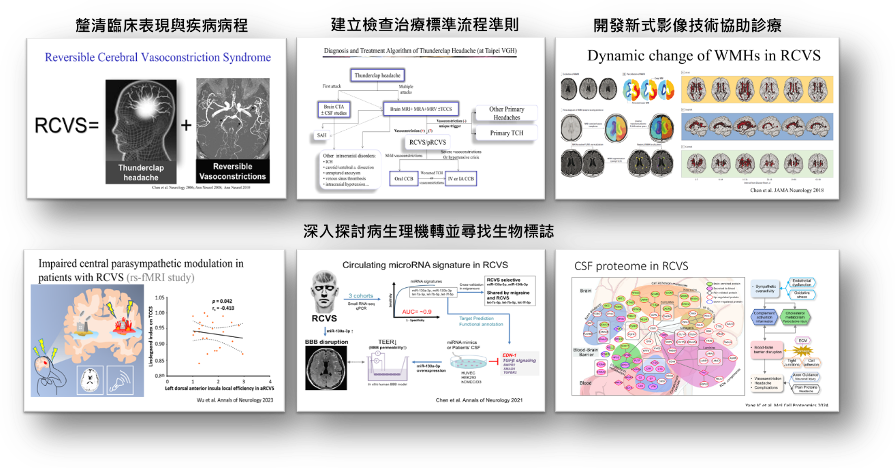The width and height of the screenshot is (895, 468).
Task: Click the "Primary TCH" box
Action: (506, 133)
